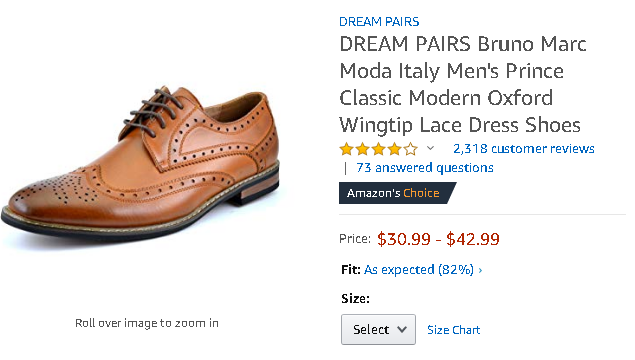Click the empty fifth rating star
The image size is (635, 360).
click(x=410, y=149)
